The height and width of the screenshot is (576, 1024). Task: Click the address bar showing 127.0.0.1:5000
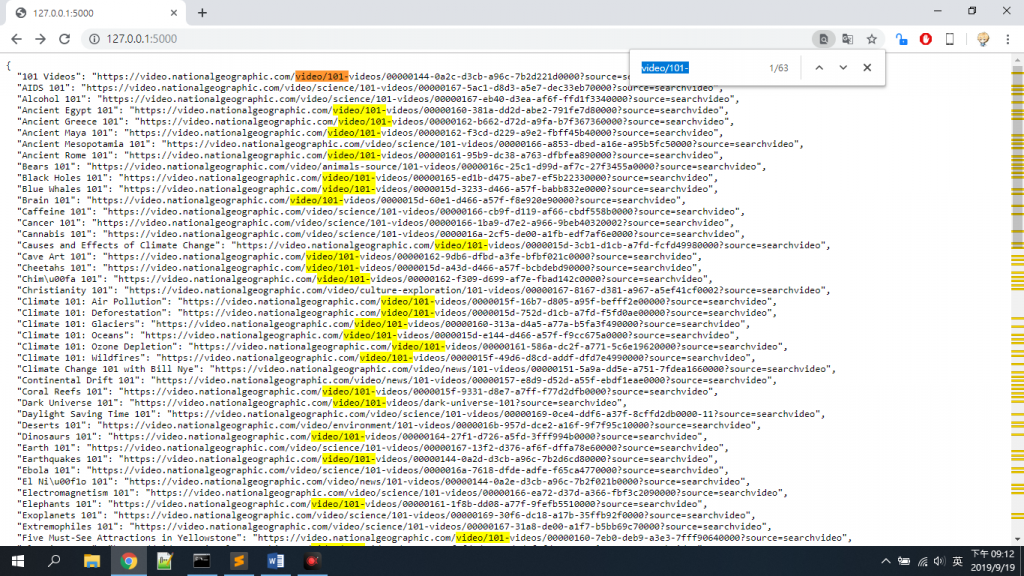pos(141,39)
